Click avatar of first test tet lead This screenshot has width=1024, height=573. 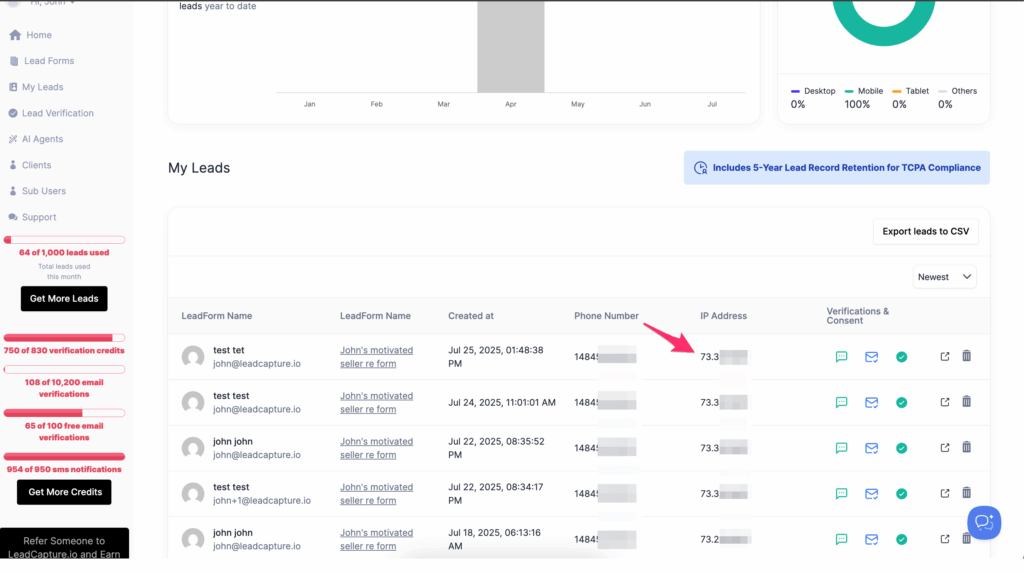(x=193, y=357)
